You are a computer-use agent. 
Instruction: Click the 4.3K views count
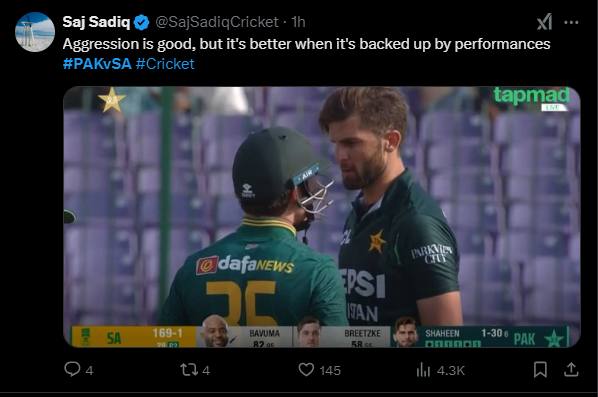point(451,370)
